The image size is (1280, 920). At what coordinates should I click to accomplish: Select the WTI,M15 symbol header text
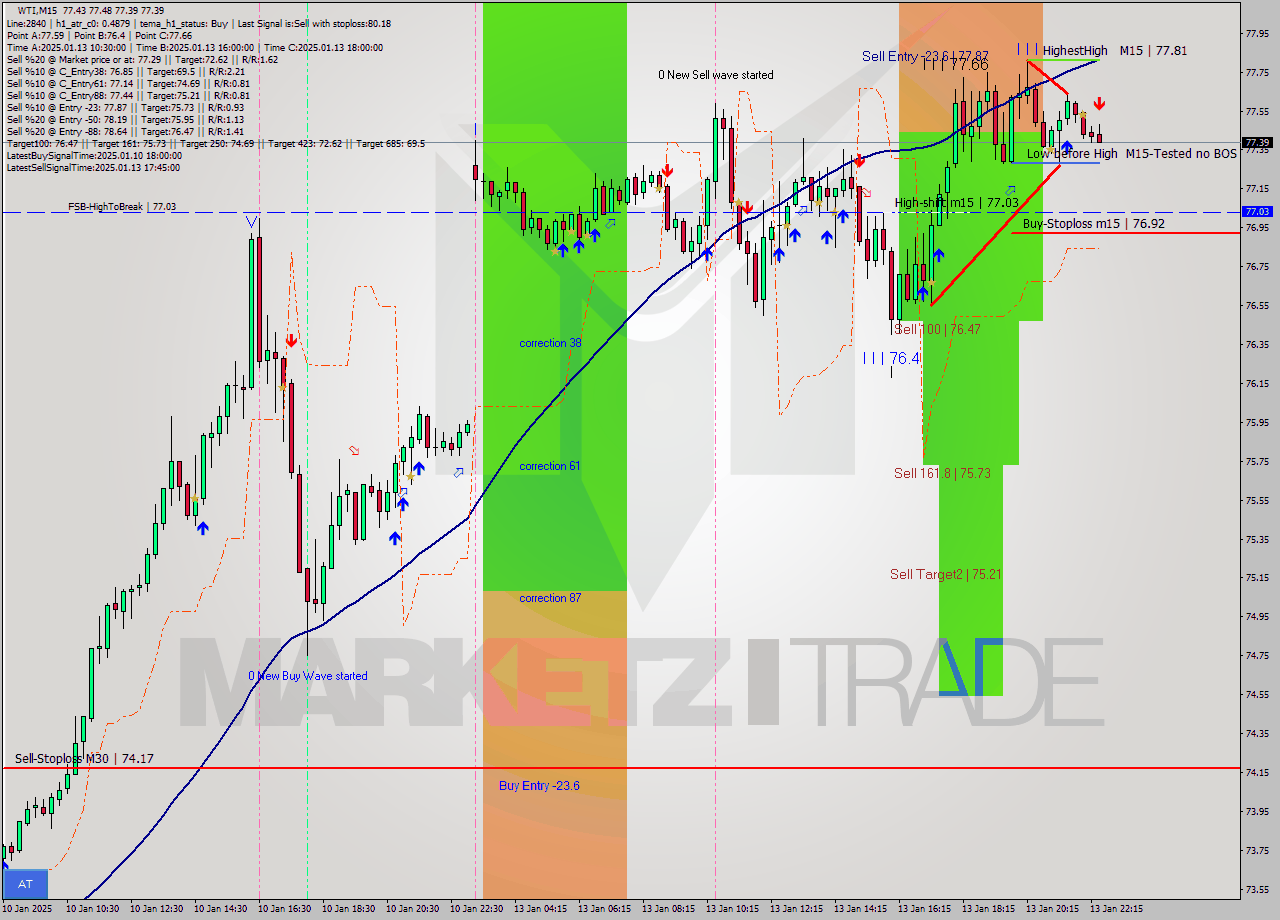pyautogui.click(x=38, y=10)
